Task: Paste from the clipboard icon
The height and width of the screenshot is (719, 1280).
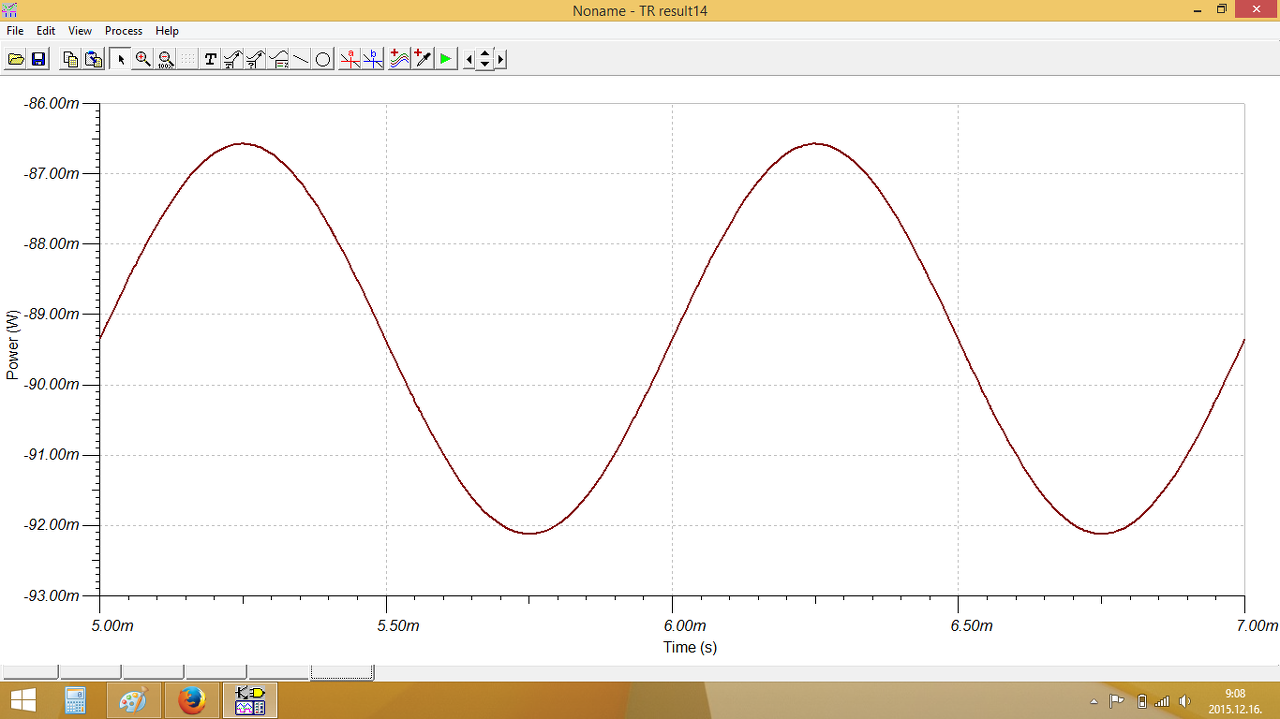Action: (93, 59)
